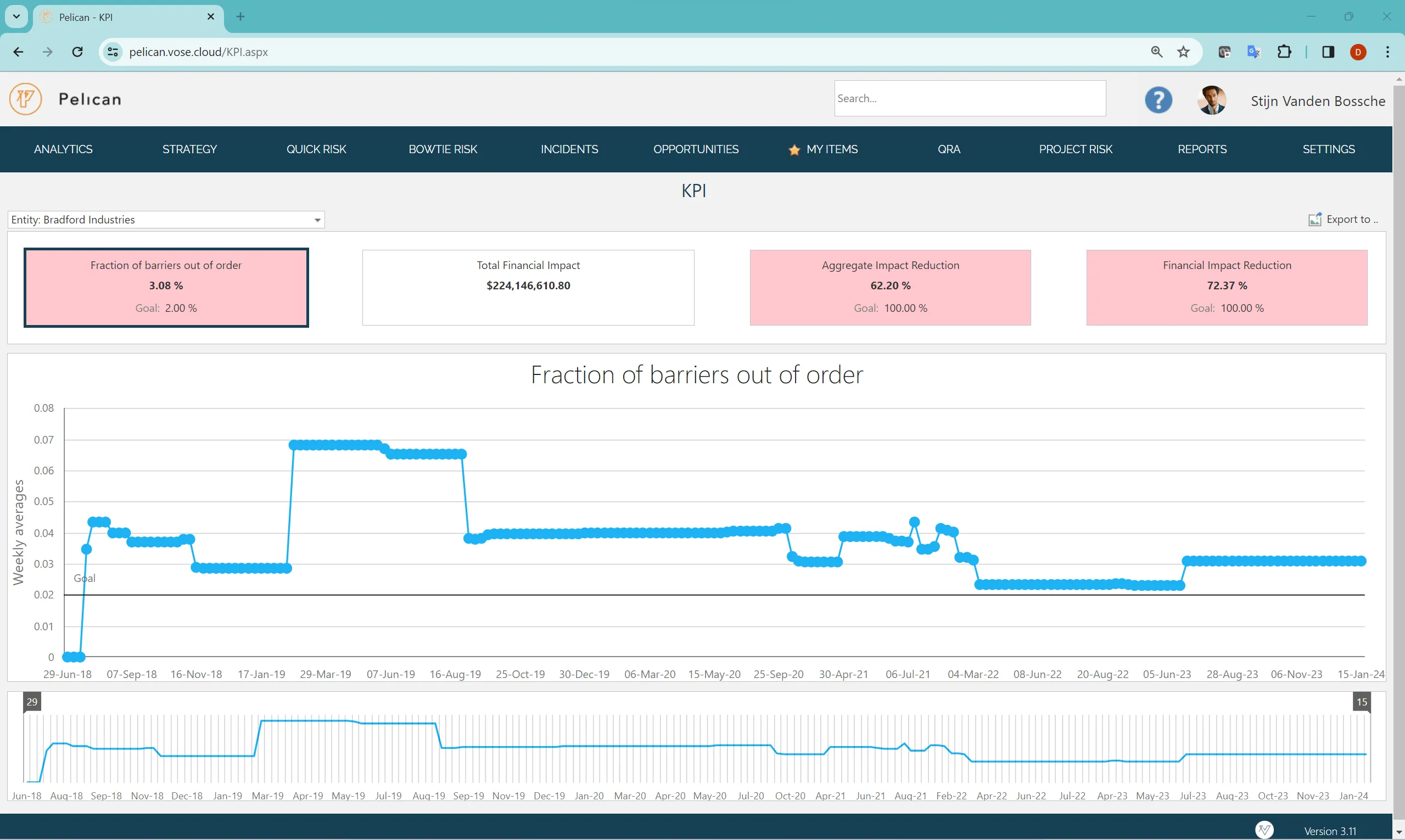Click the page reload icon
Screen dimensions: 1405x840
pyautogui.click(x=77, y=52)
